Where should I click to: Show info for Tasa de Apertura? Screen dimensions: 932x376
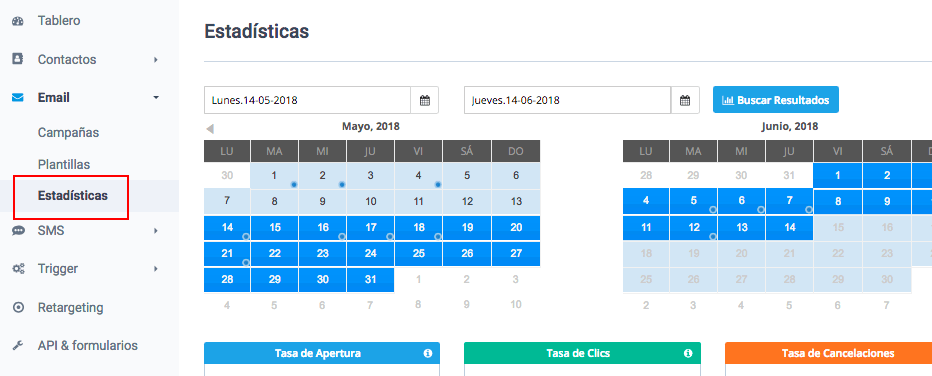click(427, 353)
